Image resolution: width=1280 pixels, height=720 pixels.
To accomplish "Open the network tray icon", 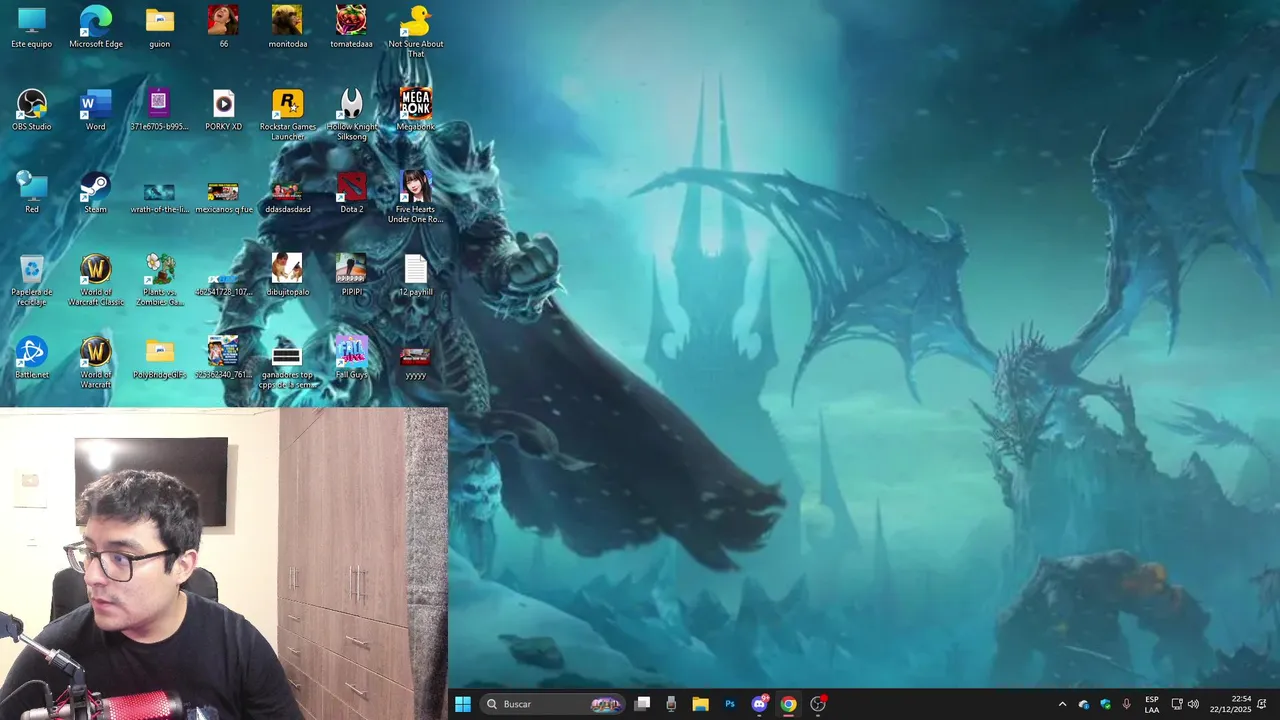I will coord(1177,704).
